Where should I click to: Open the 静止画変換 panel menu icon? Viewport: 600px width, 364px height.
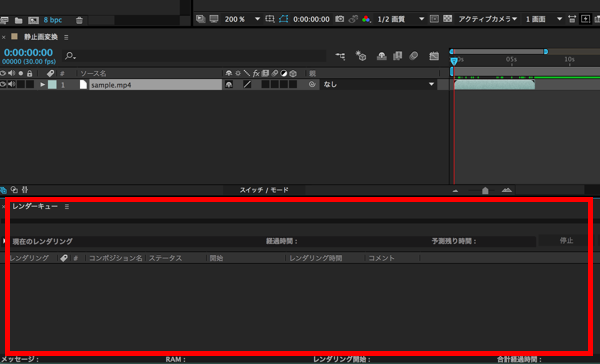coord(66,37)
